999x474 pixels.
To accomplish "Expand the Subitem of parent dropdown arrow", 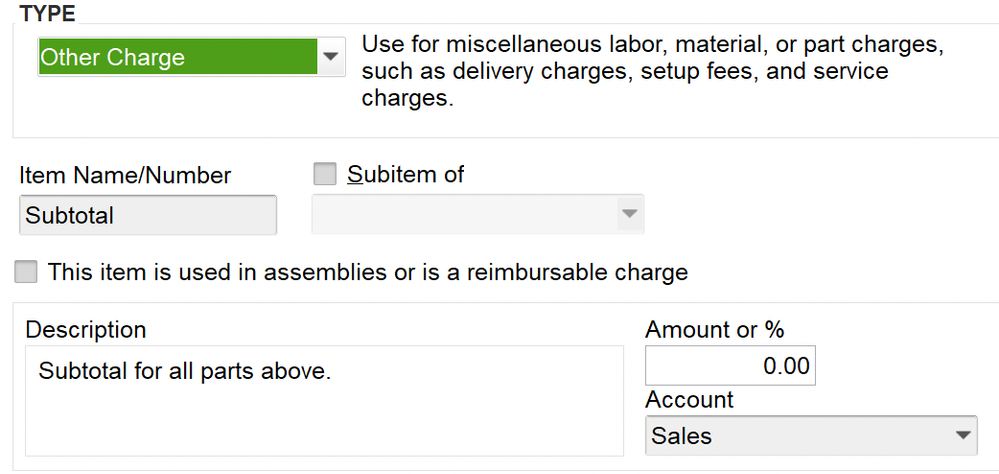I will tap(628, 214).
